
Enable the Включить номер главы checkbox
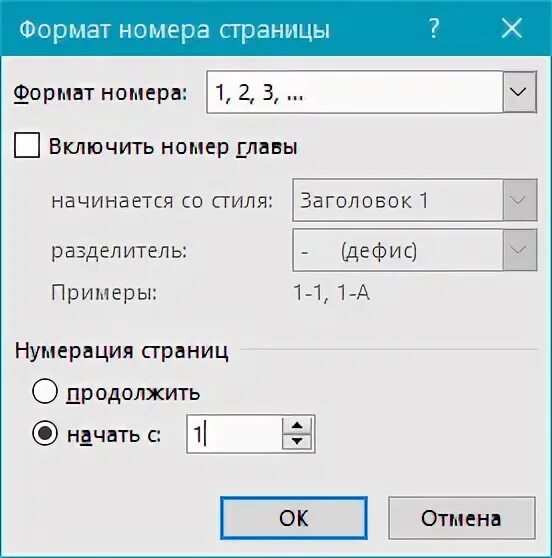pos(27,145)
